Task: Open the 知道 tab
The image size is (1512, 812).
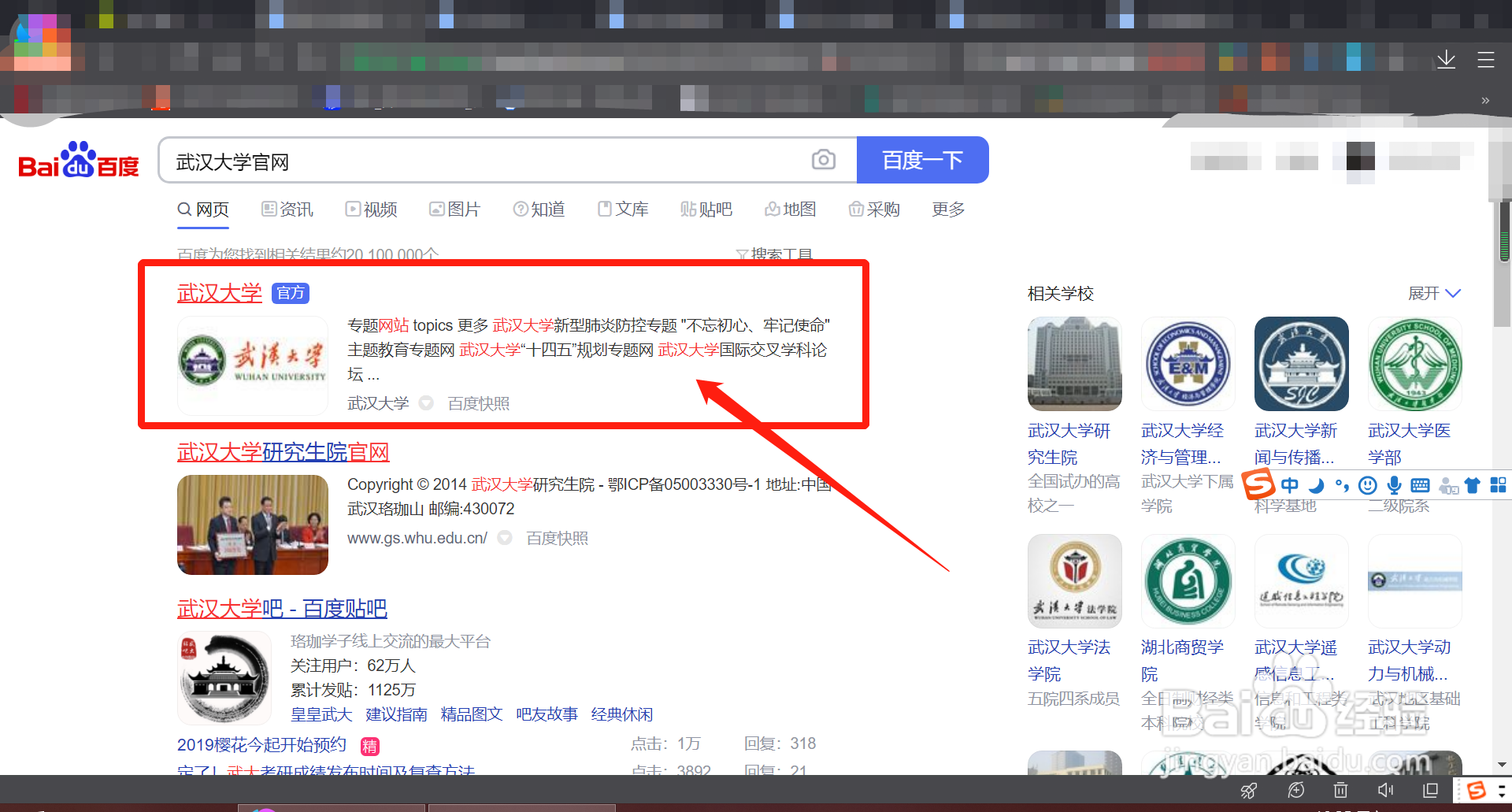Action: click(539, 209)
